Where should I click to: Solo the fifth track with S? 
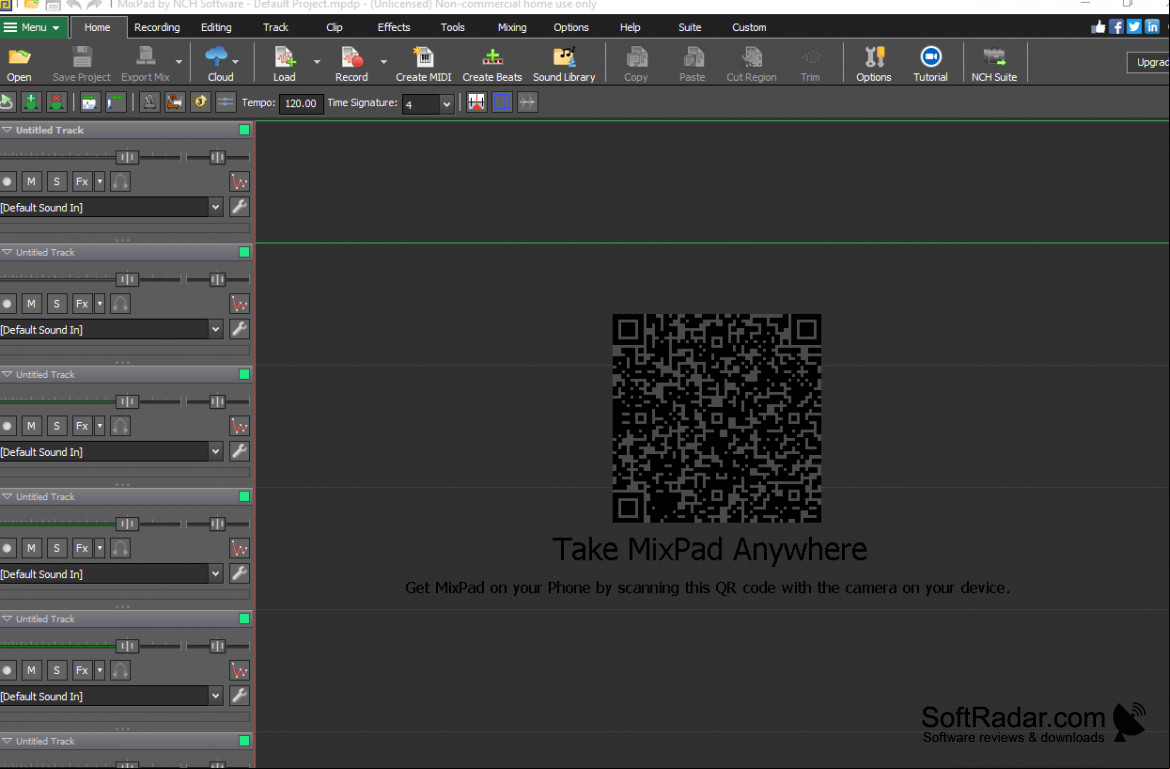pyautogui.click(x=57, y=671)
